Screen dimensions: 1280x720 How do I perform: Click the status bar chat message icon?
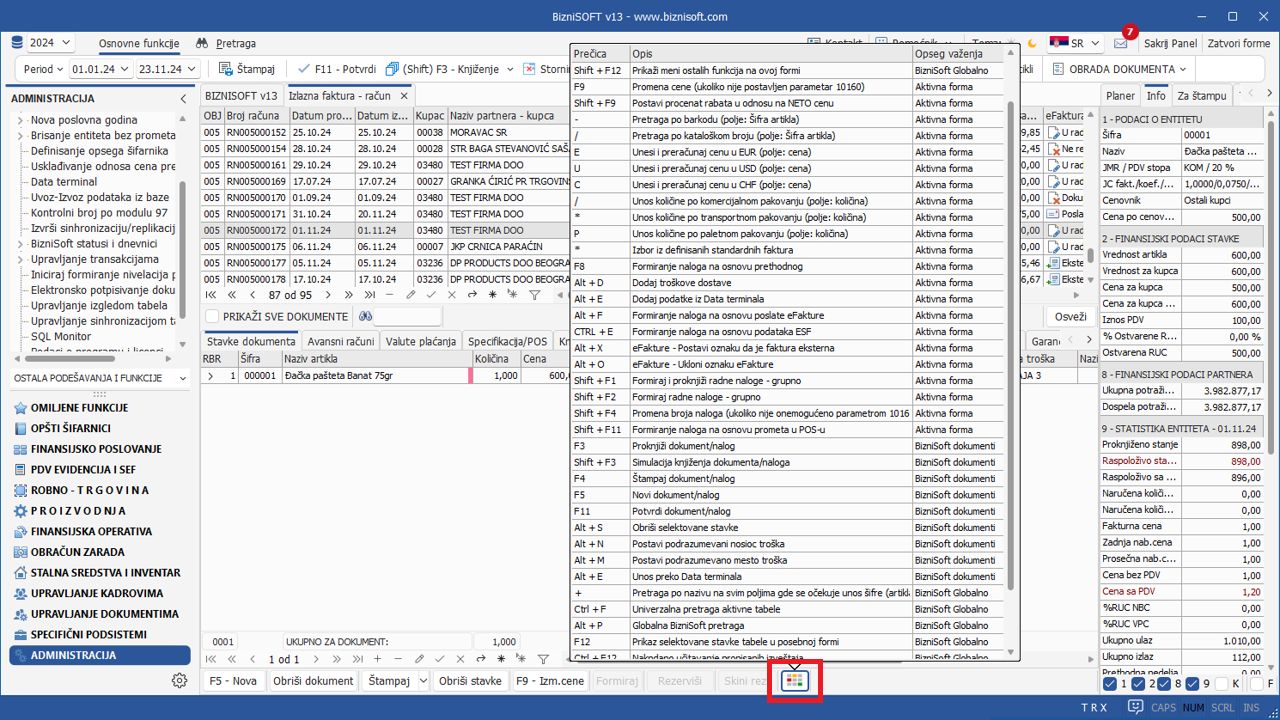click(x=1135, y=707)
